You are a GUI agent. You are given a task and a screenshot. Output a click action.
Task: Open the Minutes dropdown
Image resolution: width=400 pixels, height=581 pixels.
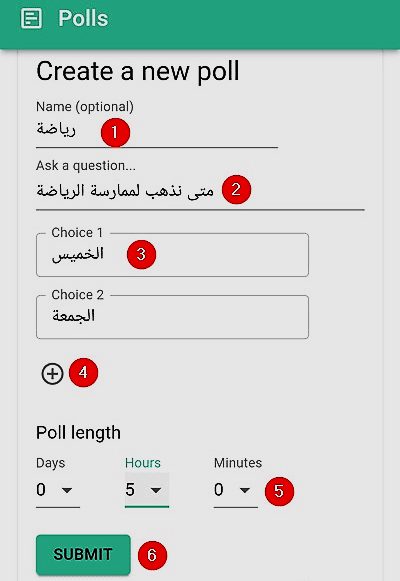coord(236,490)
